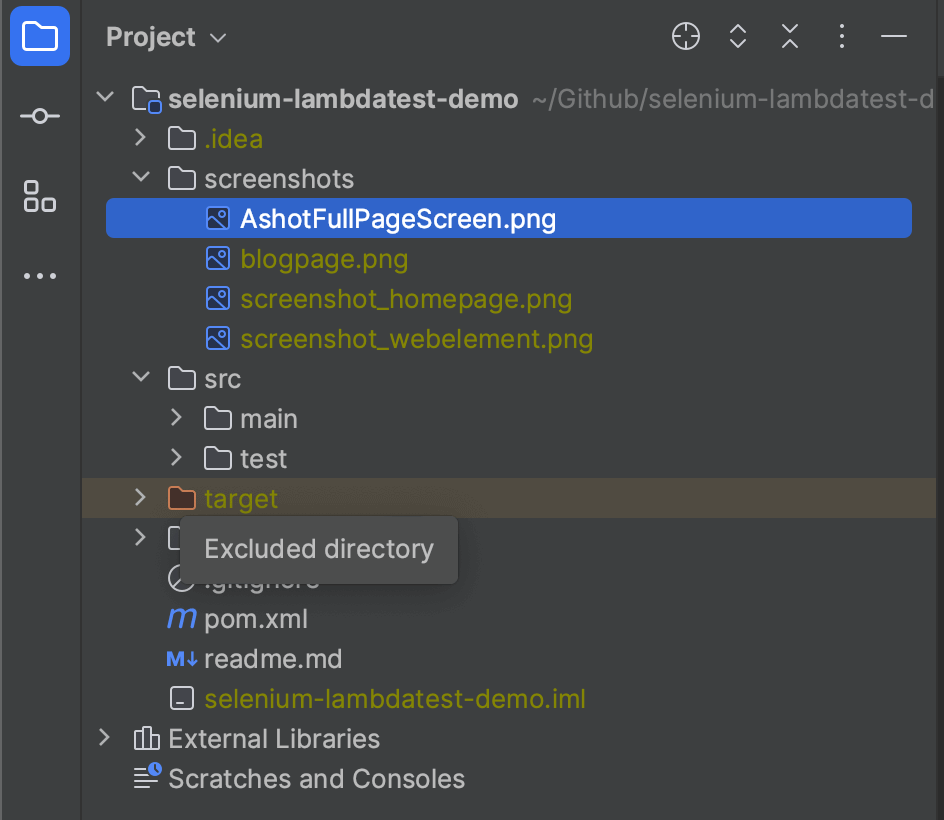Expand the .idea folder

tap(141, 138)
